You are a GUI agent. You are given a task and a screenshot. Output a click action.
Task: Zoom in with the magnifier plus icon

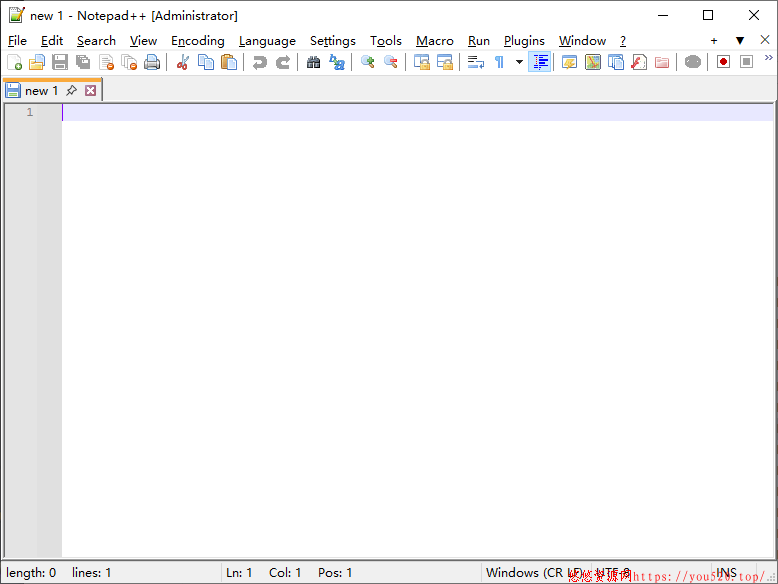368,63
